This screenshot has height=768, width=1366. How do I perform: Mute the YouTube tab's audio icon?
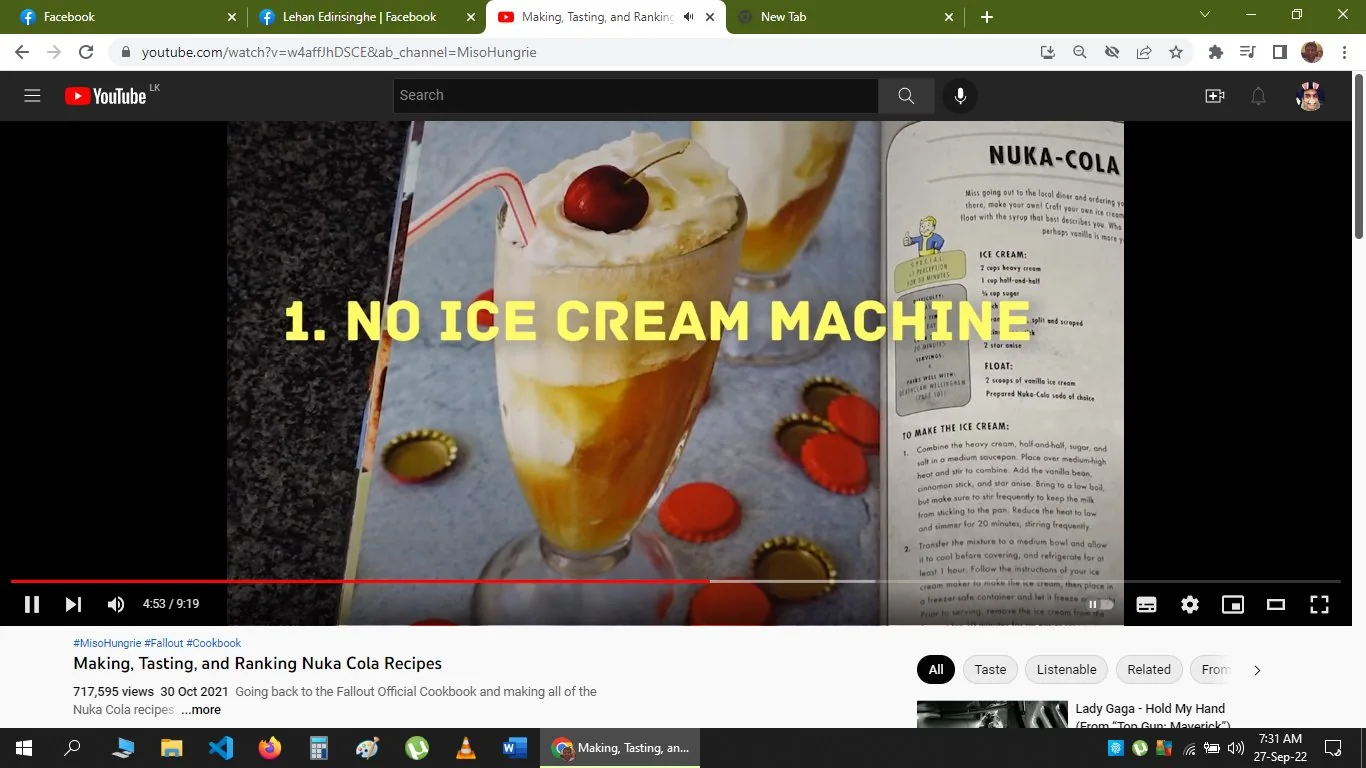pos(688,17)
